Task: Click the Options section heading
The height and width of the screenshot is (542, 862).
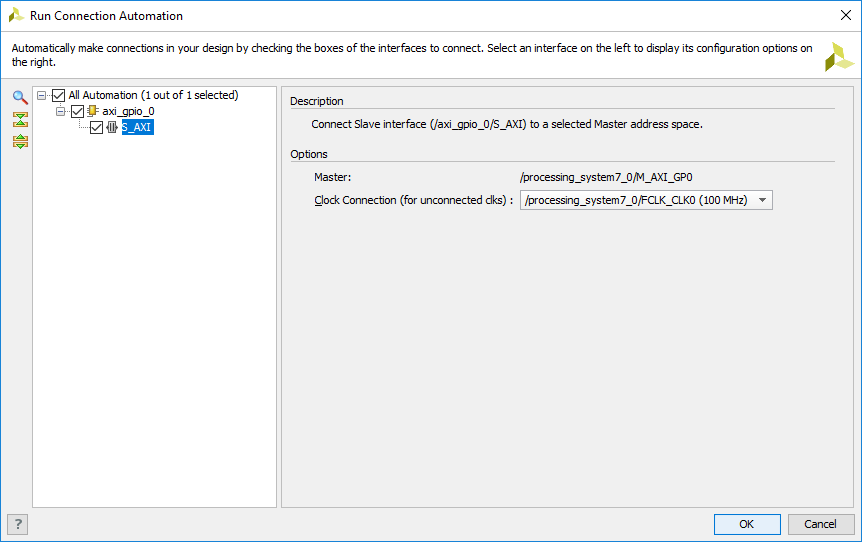Action: coord(309,154)
